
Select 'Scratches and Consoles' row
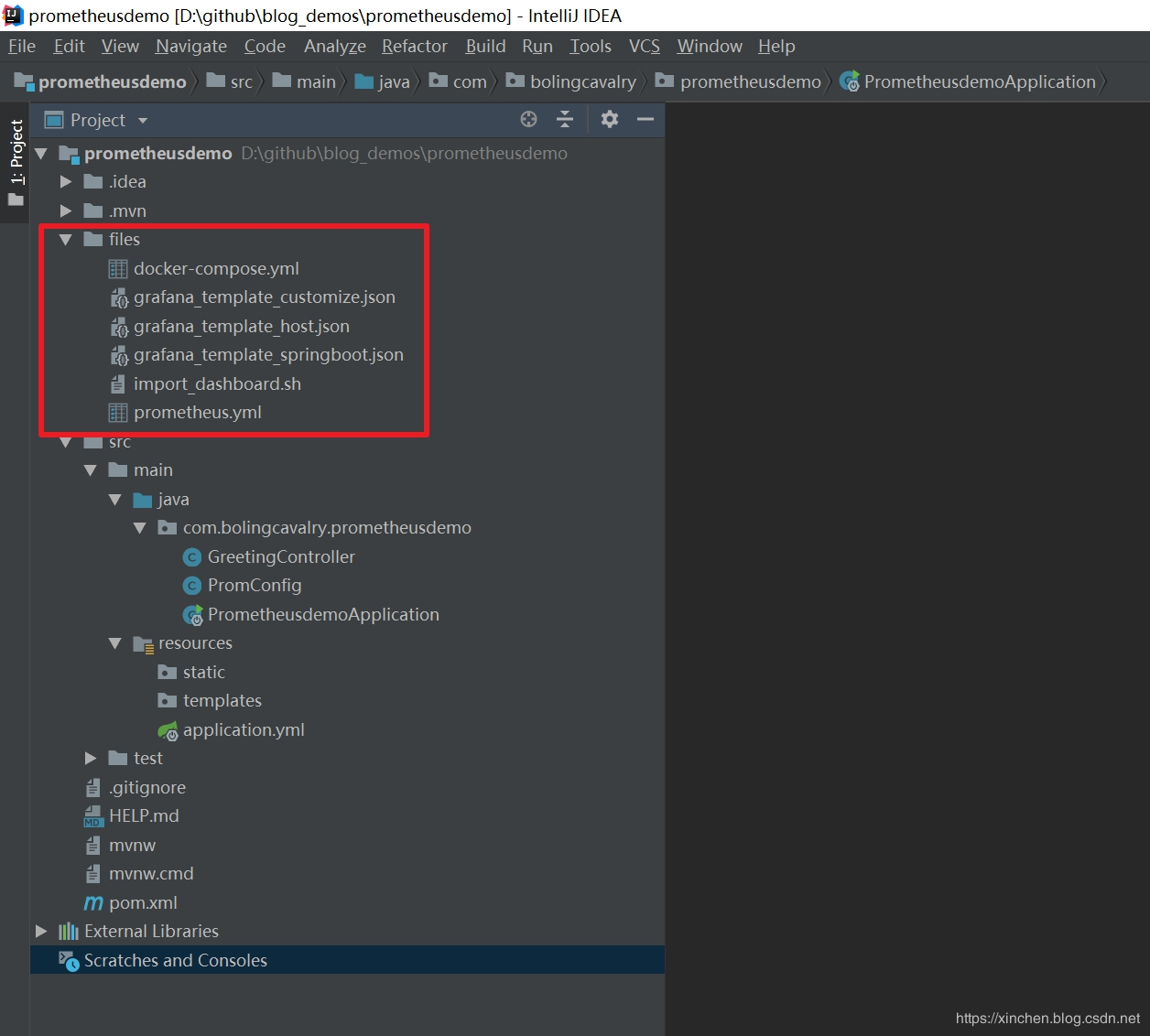tap(347, 960)
